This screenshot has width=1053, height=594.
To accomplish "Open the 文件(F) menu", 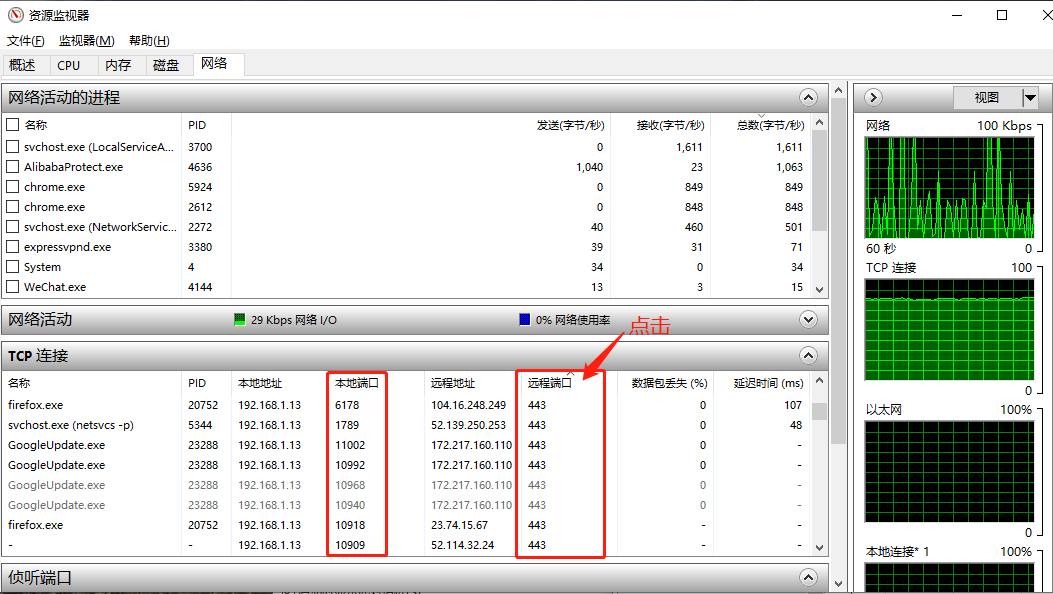I will [26, 41].
